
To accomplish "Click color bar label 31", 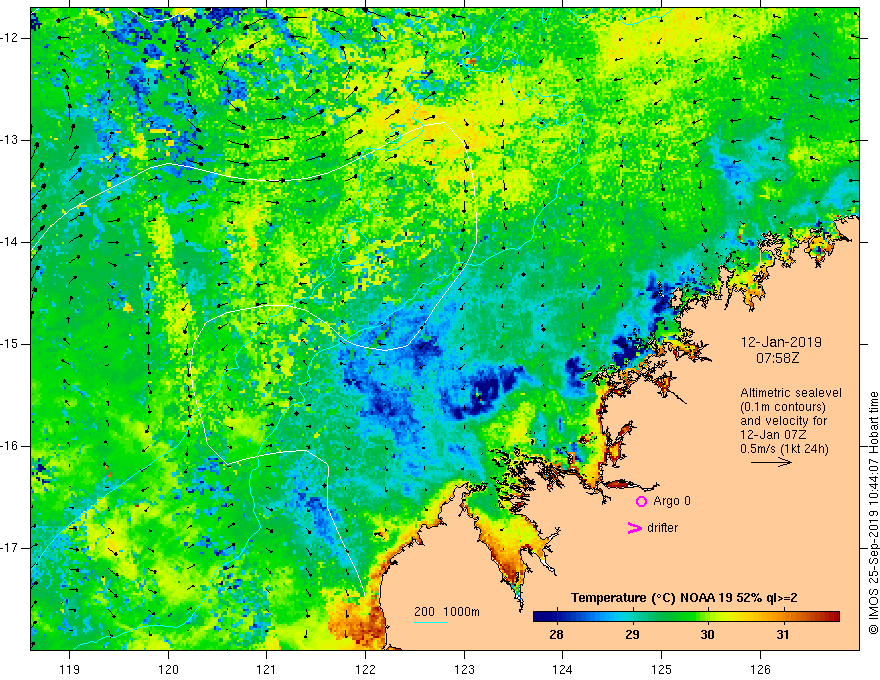I will tap(783, 635).
